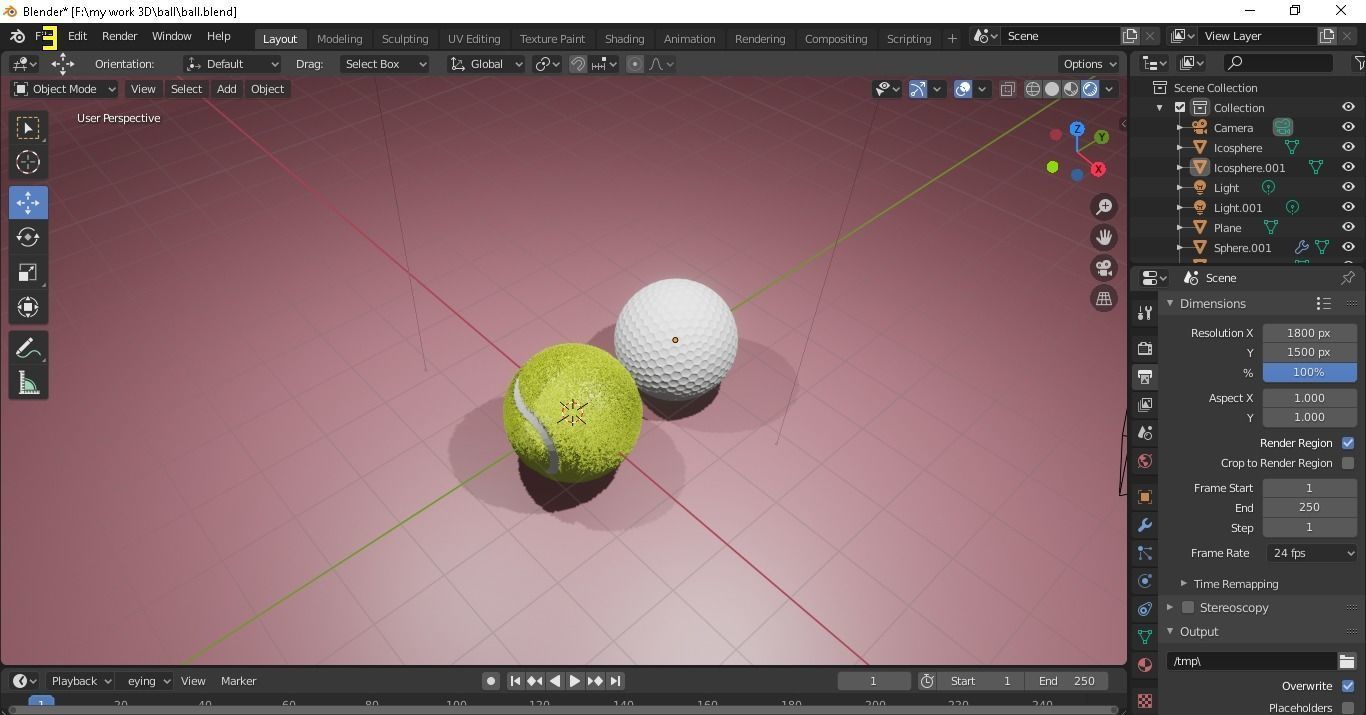1366x715 pixels.
Task: Jump to timeline end frame button
Action: click(x=616, y=681)
